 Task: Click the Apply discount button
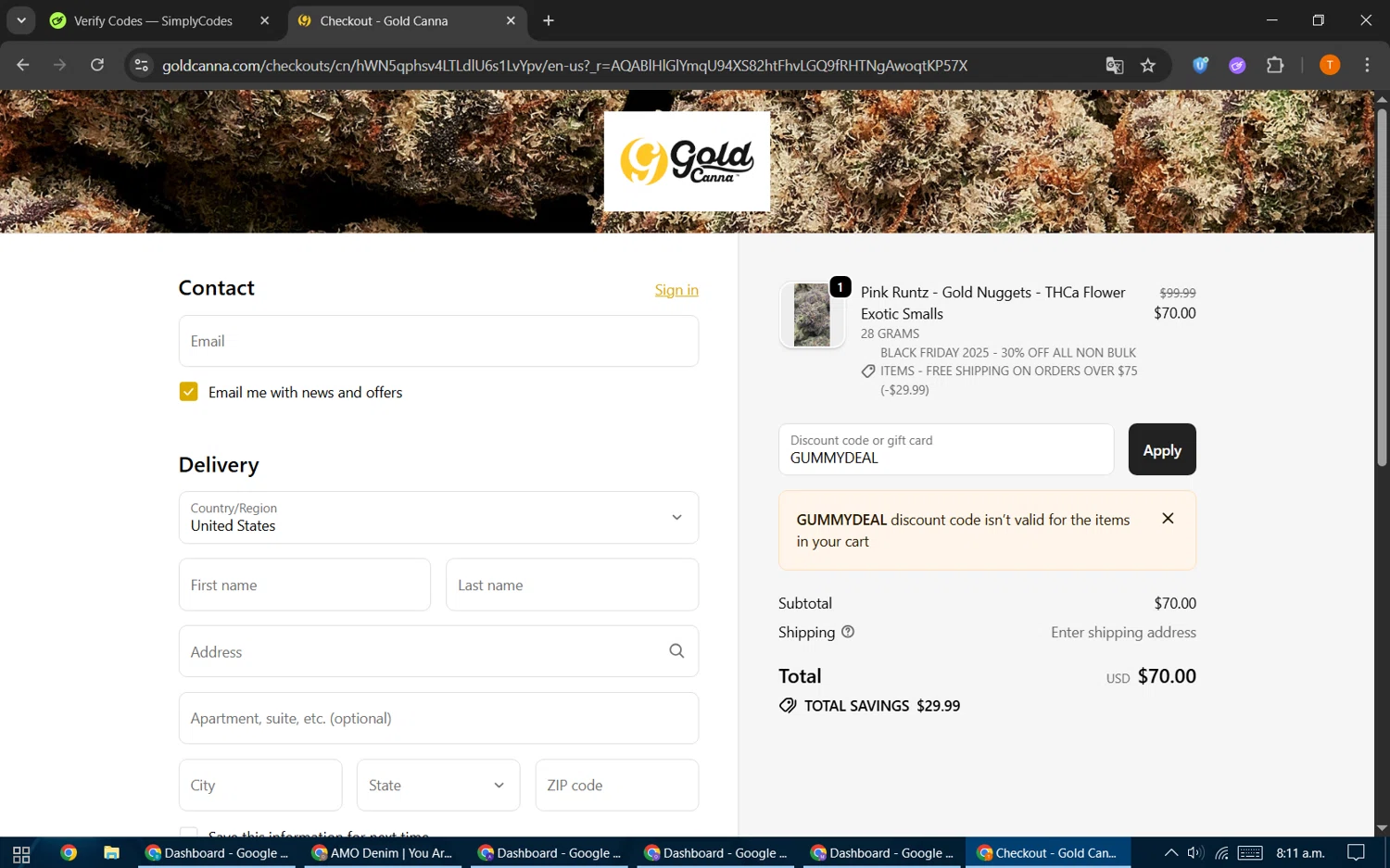pyautogui.click(x=1162, y=449)
